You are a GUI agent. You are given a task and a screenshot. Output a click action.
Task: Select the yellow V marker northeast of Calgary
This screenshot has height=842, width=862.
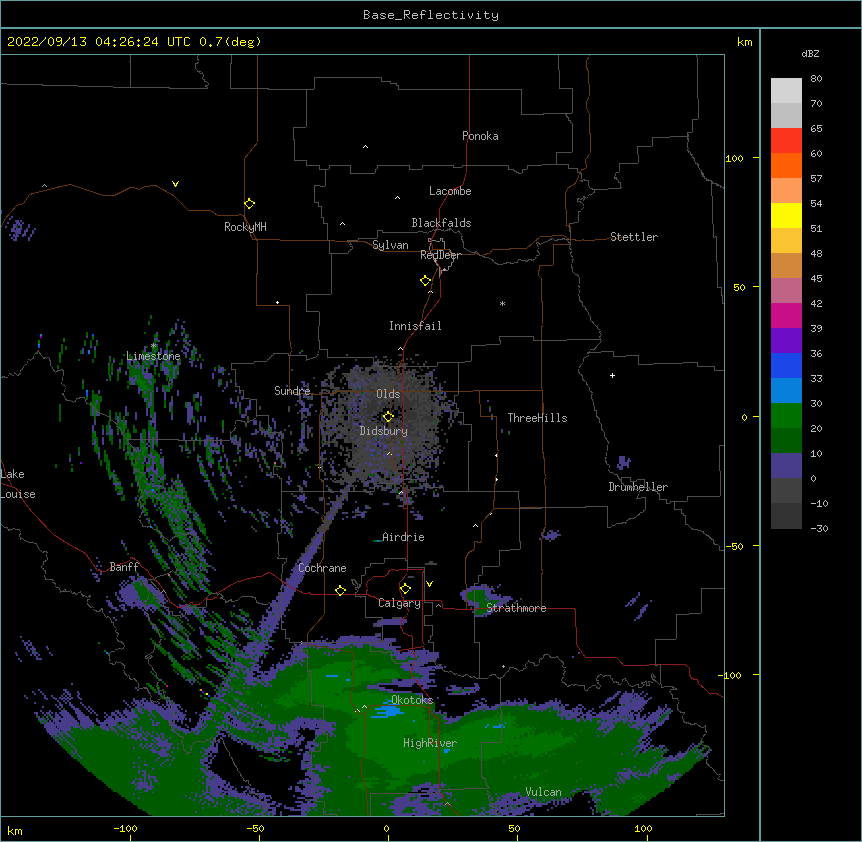(429, 584)
